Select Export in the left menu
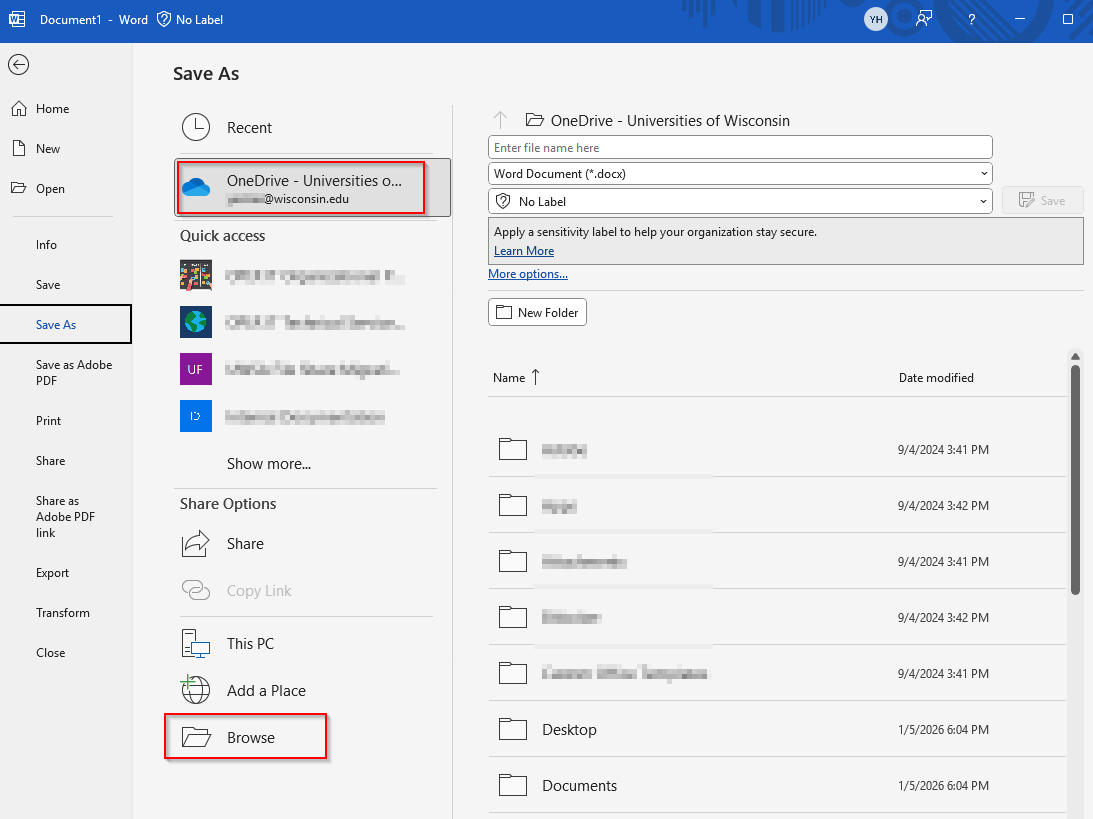Image resolution: width=1093 pixels, height=819 pixels. coord(53,573)
